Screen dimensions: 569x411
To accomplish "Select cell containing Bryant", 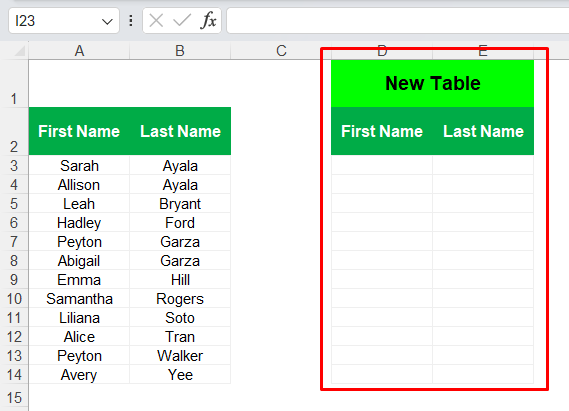I will click(180, 204).
